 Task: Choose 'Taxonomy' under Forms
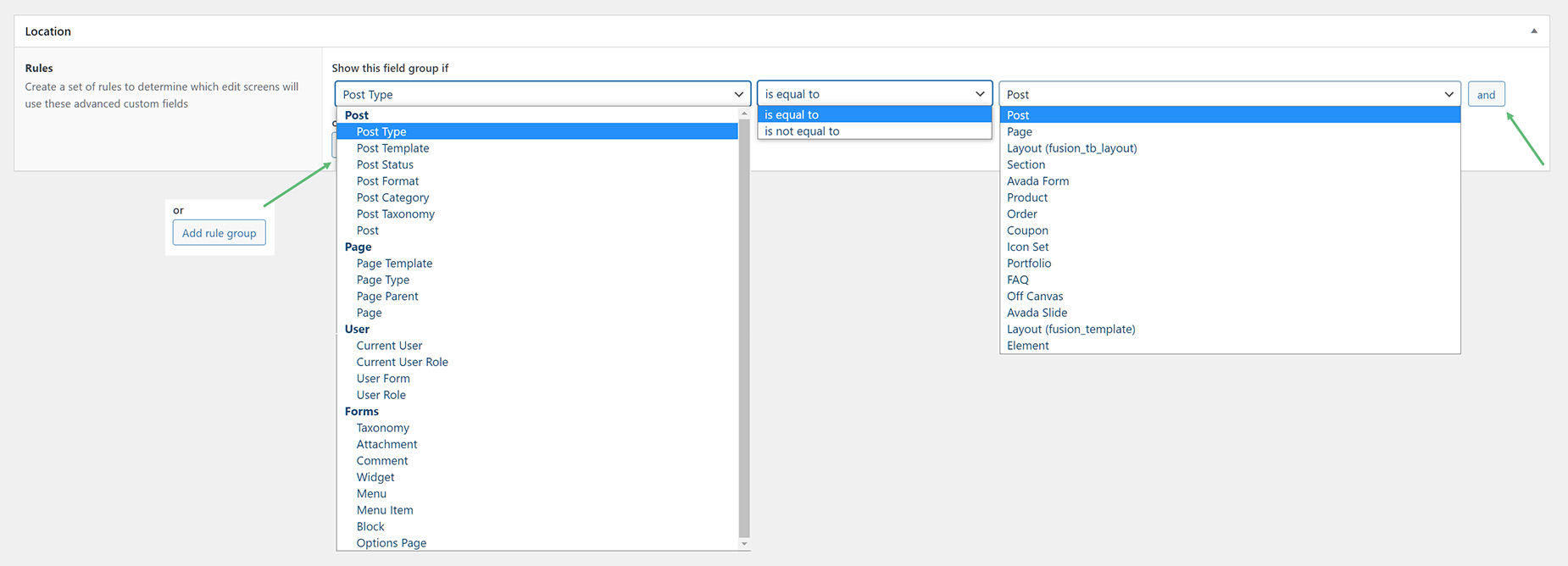click(537, 428)
